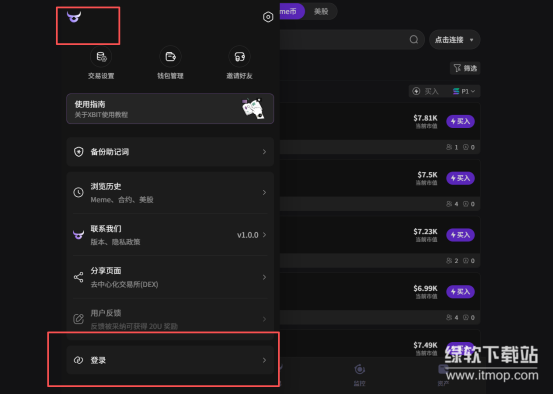Open the 使用指南 usage guide card
Viewport: 553px width, 395px height.
click(x=170, y=109)
